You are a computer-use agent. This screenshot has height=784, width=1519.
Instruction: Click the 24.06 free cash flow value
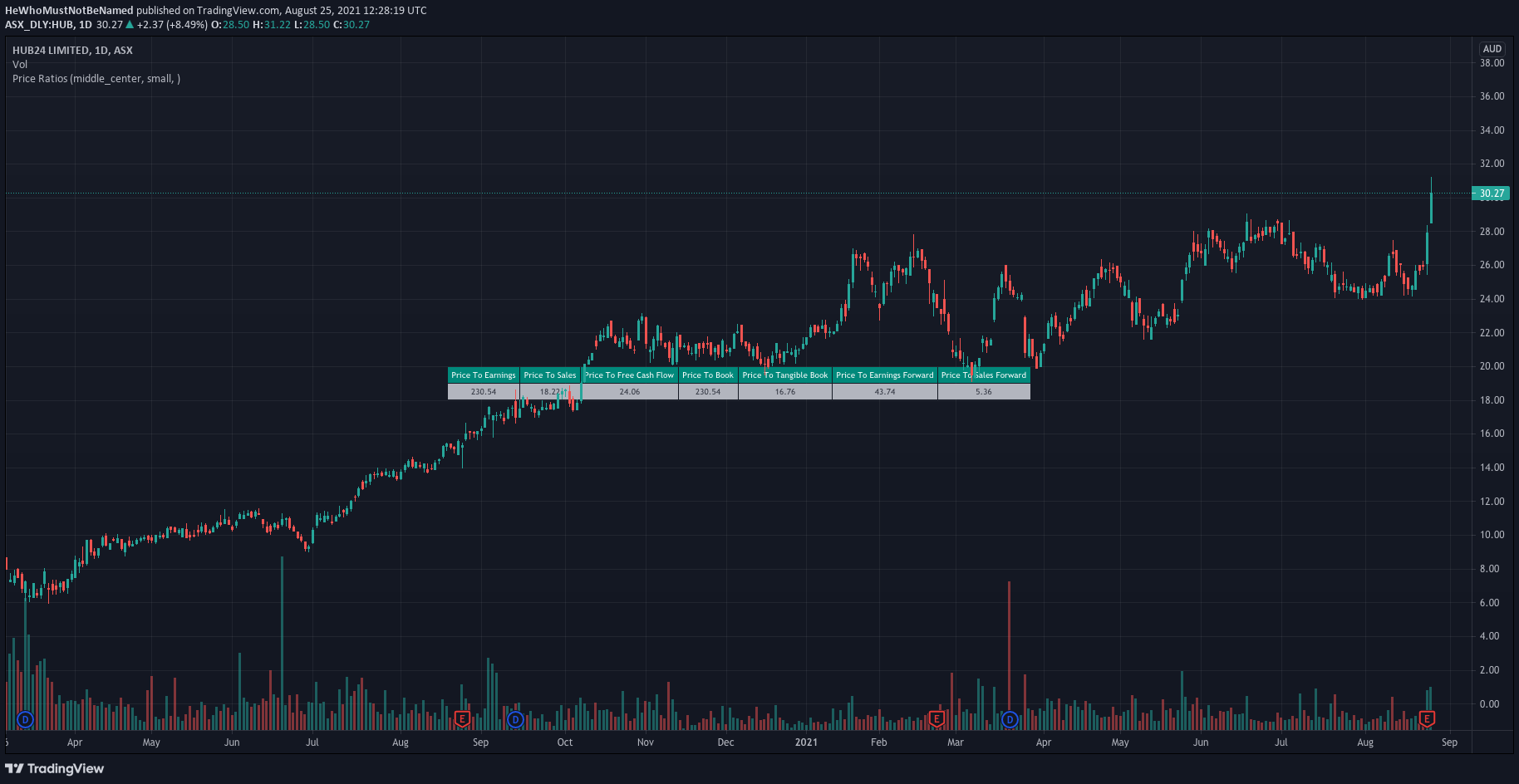(630, 392)
